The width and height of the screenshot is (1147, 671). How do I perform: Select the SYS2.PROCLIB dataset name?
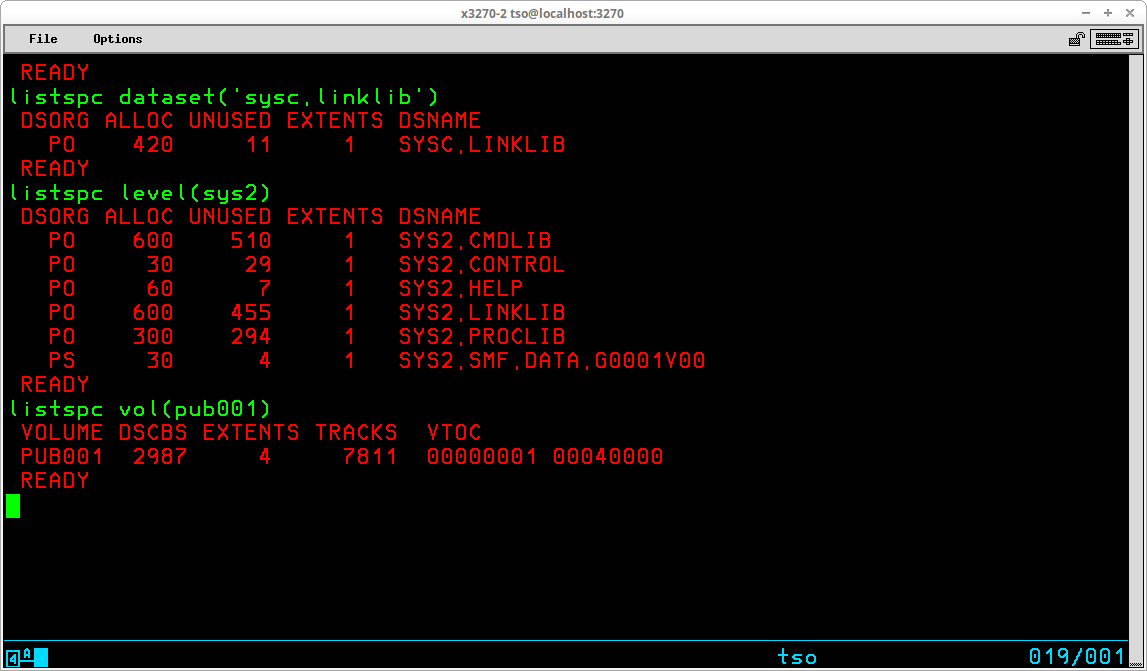tap(482, 337)
